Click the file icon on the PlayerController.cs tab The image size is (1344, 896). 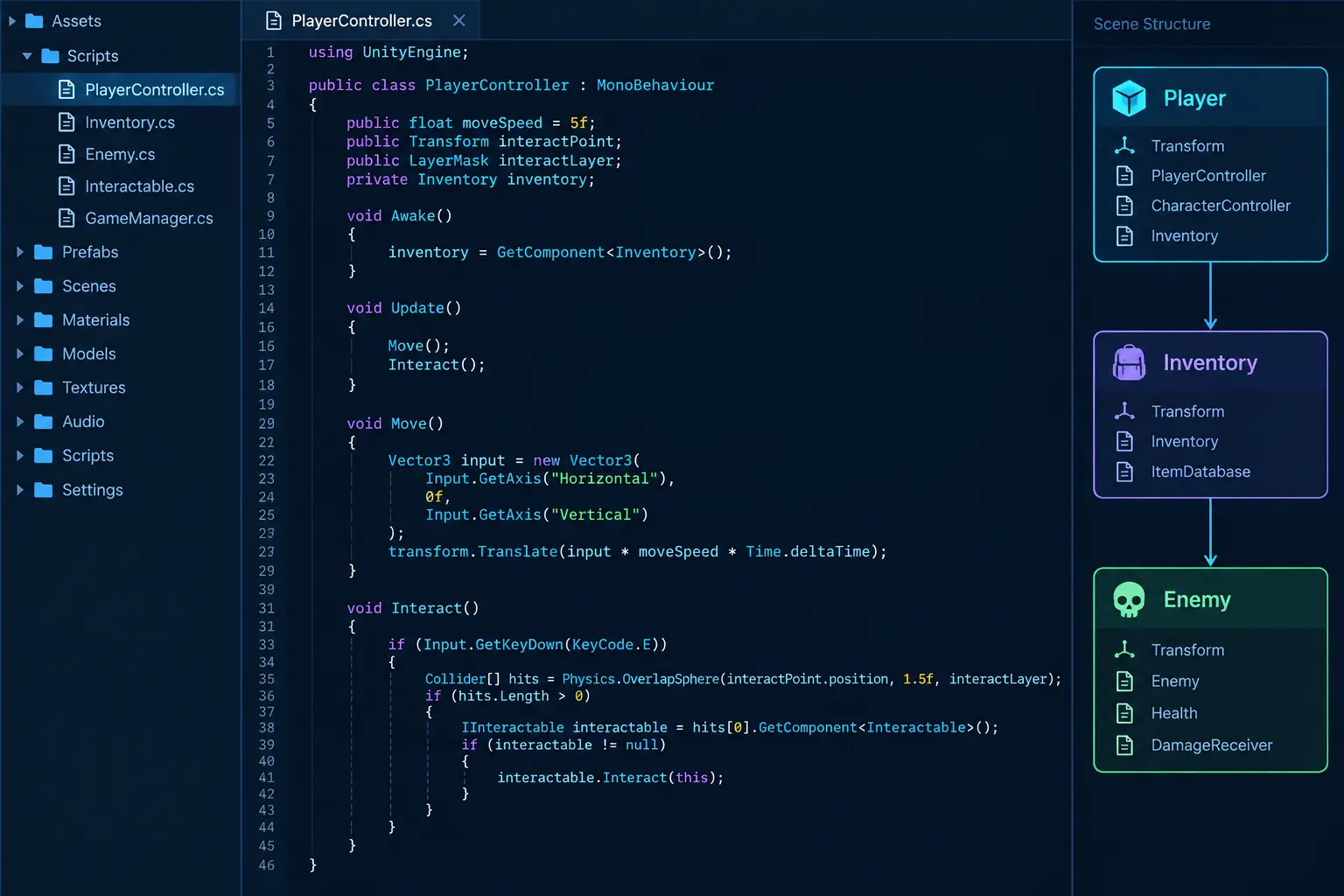coord(274,20)
